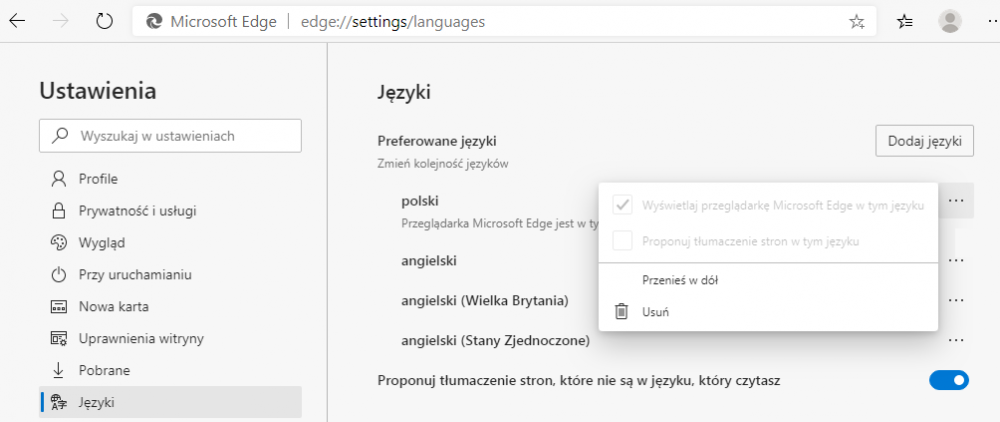Open the favorites list icon
The image size is (1000, 422).
(905, 21)
